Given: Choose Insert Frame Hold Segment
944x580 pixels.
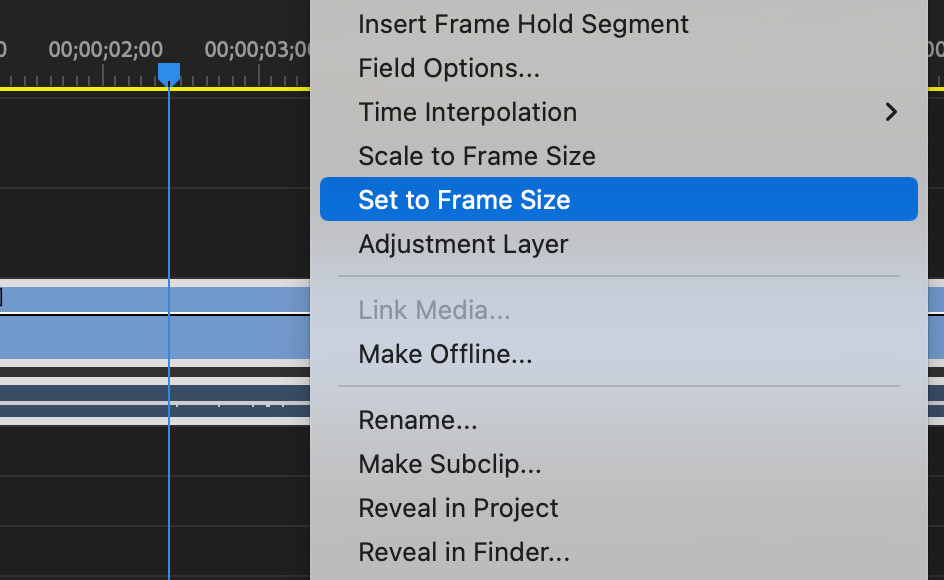Looking at the screenshot, I should (523, 24).
